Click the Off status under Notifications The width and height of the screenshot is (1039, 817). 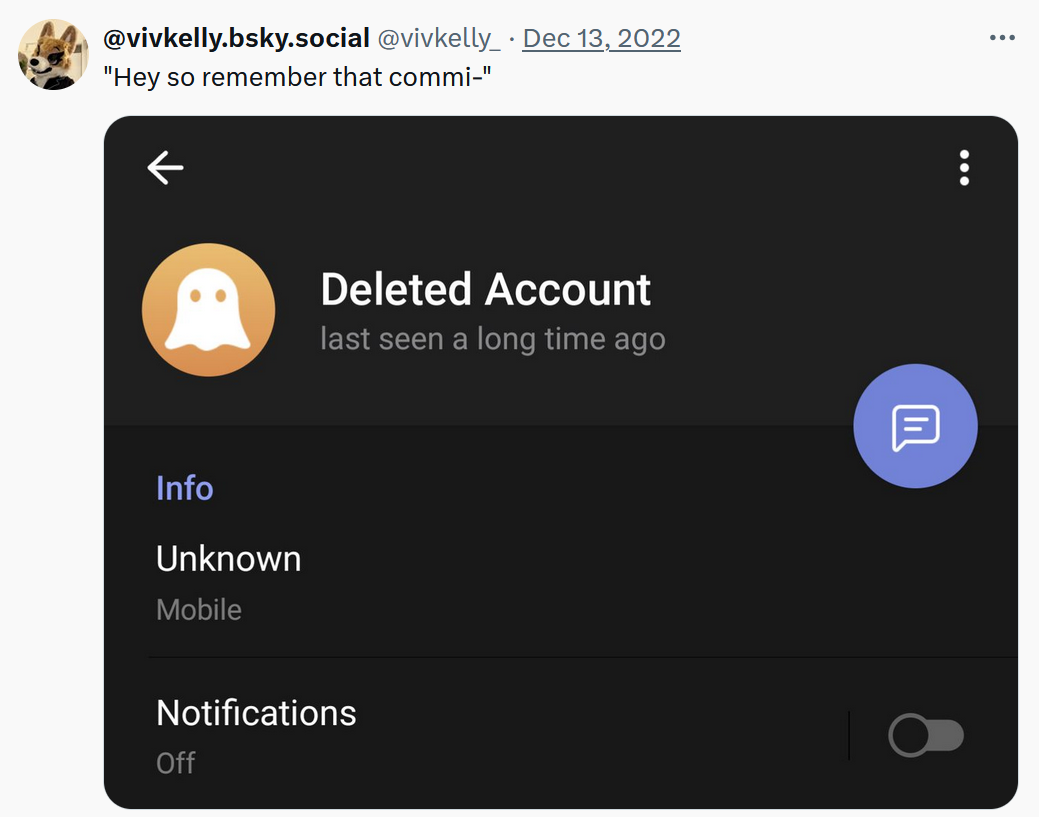[x=176, y=763]
